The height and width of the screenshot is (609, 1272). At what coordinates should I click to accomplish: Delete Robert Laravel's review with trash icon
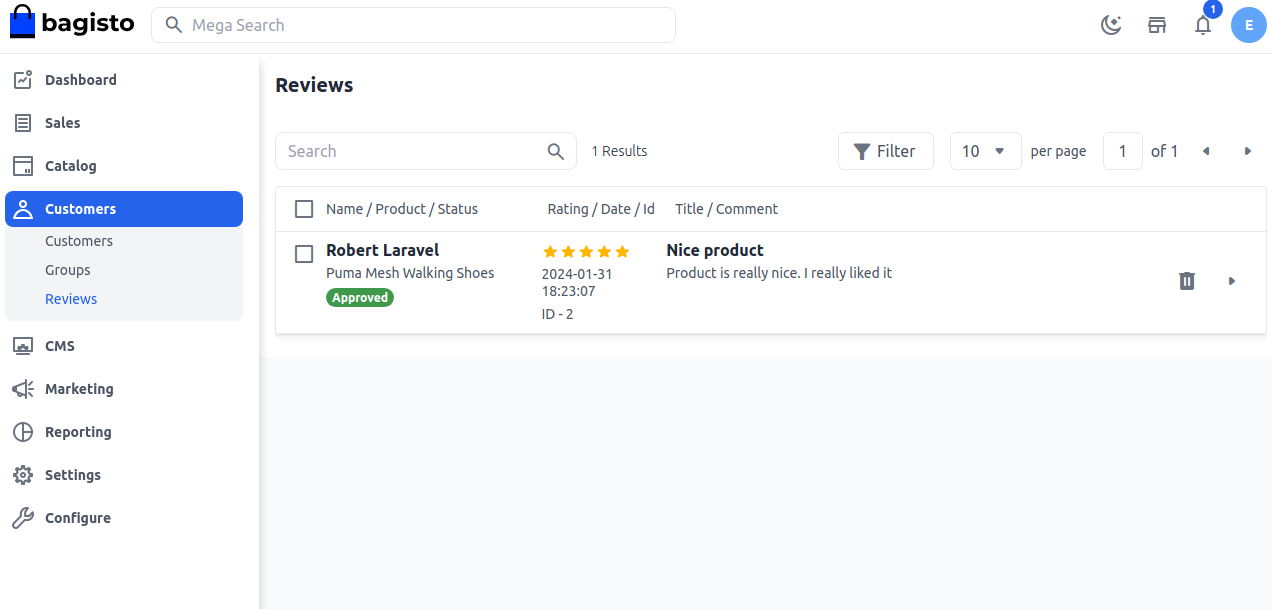coord(1187,281)
